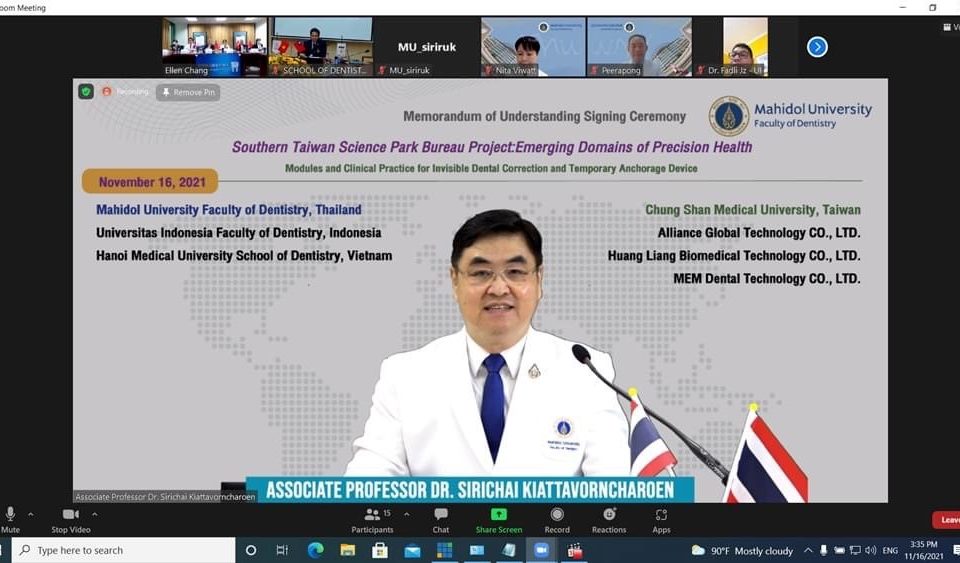Mute the microphone in Zoom
The width and height of the screenshot is (960, 563).
point(10,518)
